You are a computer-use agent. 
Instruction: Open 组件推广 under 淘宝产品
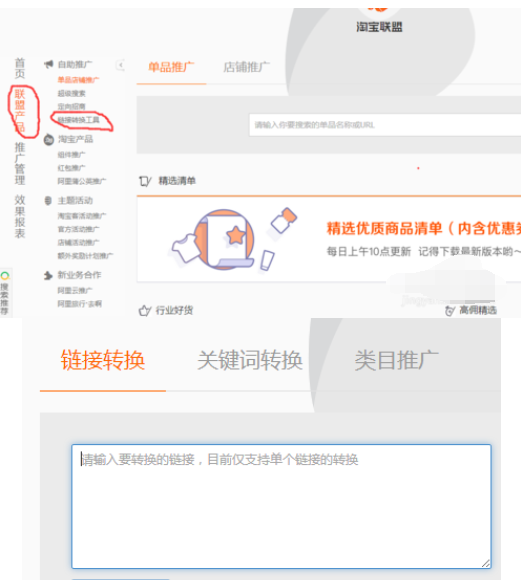72,155
